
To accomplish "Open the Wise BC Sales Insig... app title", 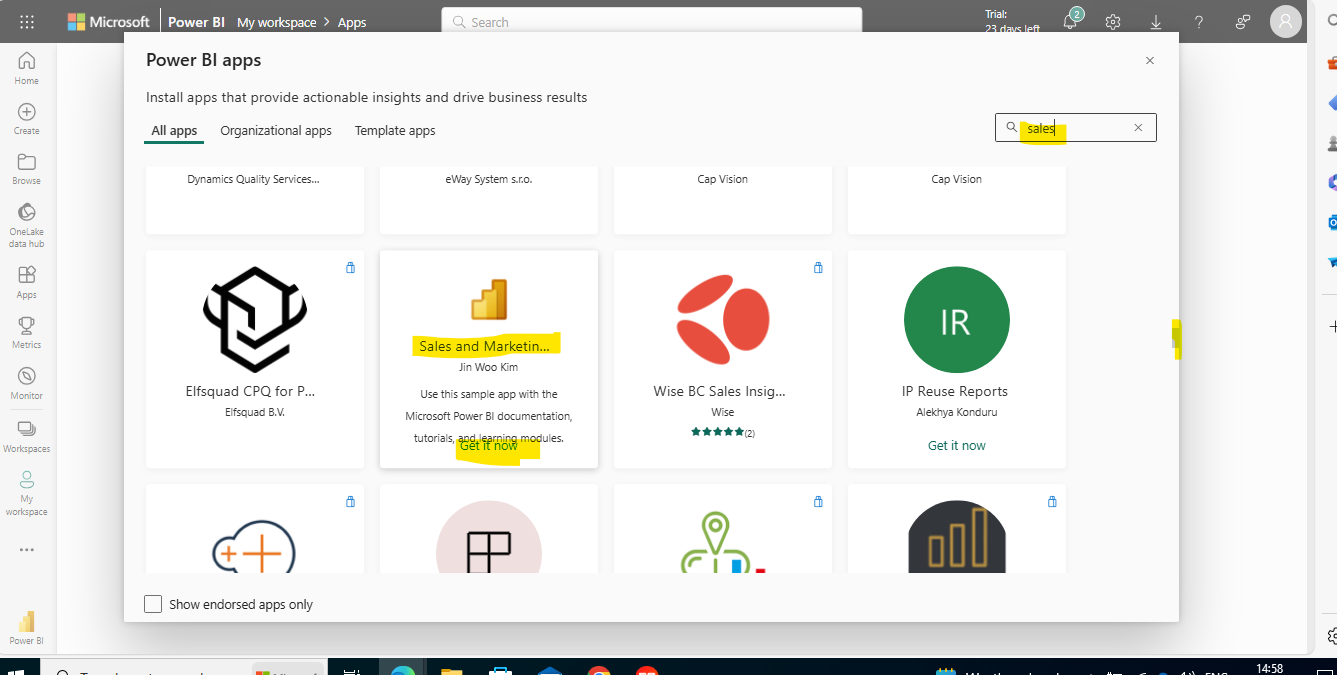I will (x=719, y=391).
